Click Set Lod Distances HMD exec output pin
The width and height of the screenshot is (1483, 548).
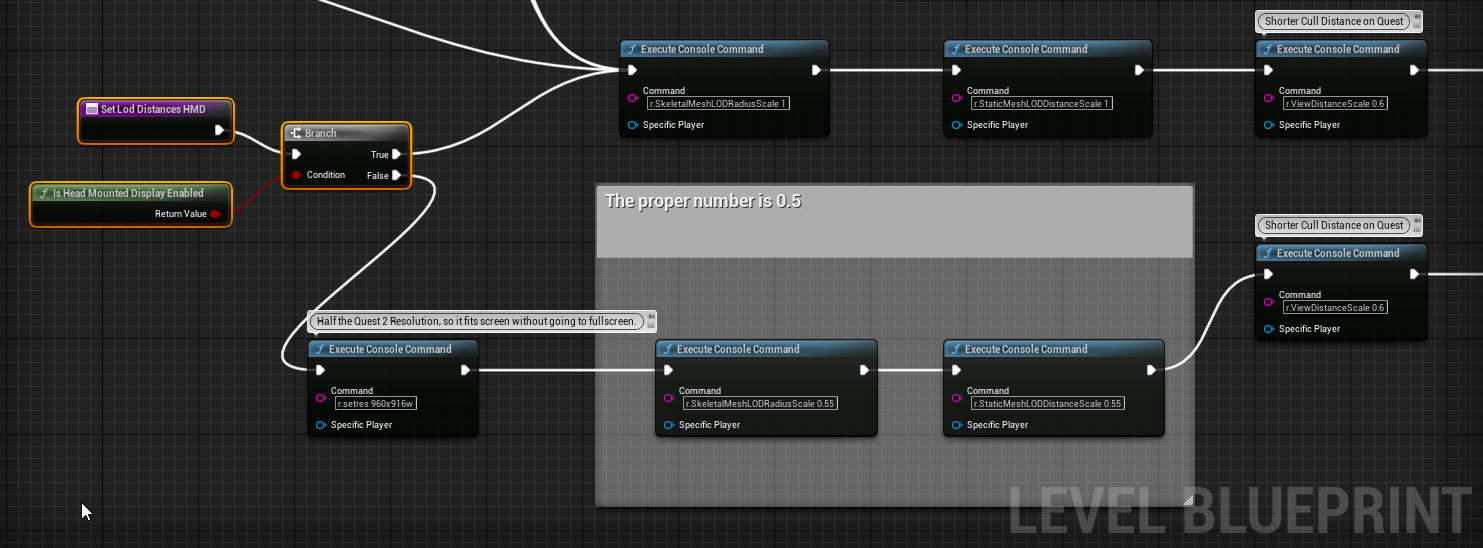click(220, 130)
